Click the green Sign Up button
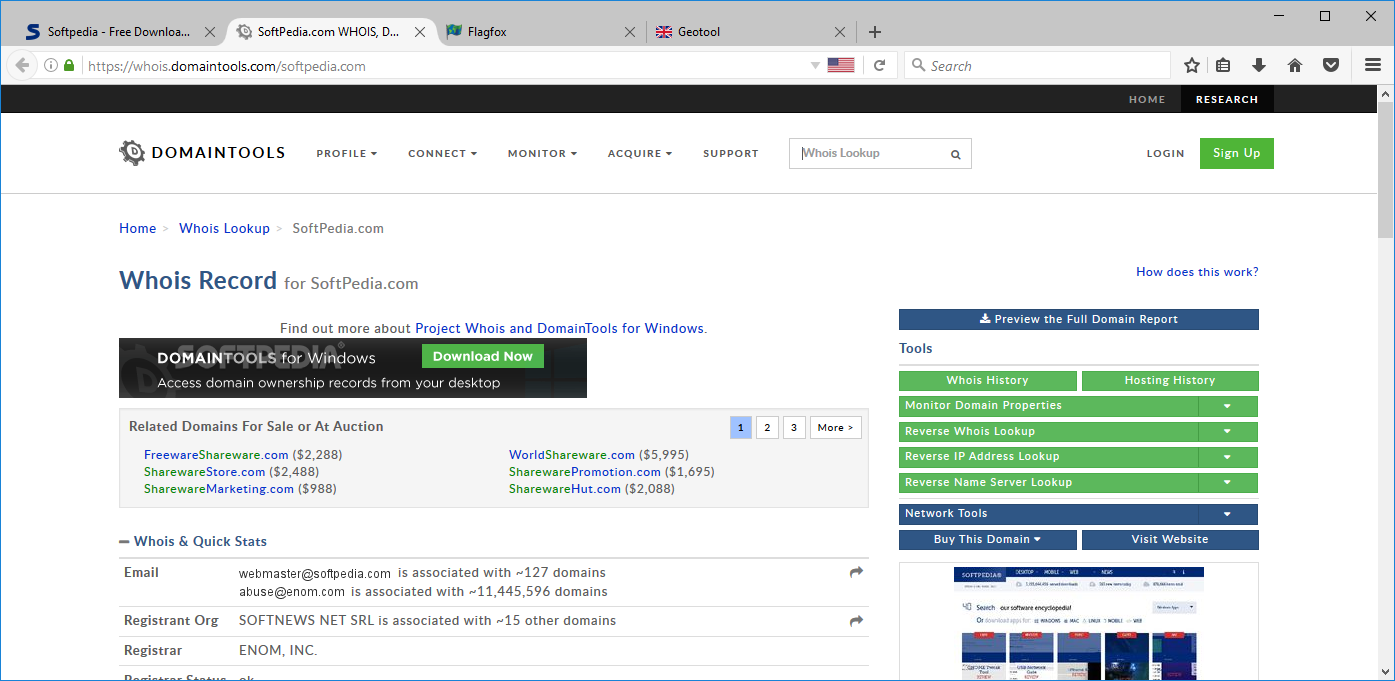This screenshot has width=1395, height=681. tap(1237, 153)
